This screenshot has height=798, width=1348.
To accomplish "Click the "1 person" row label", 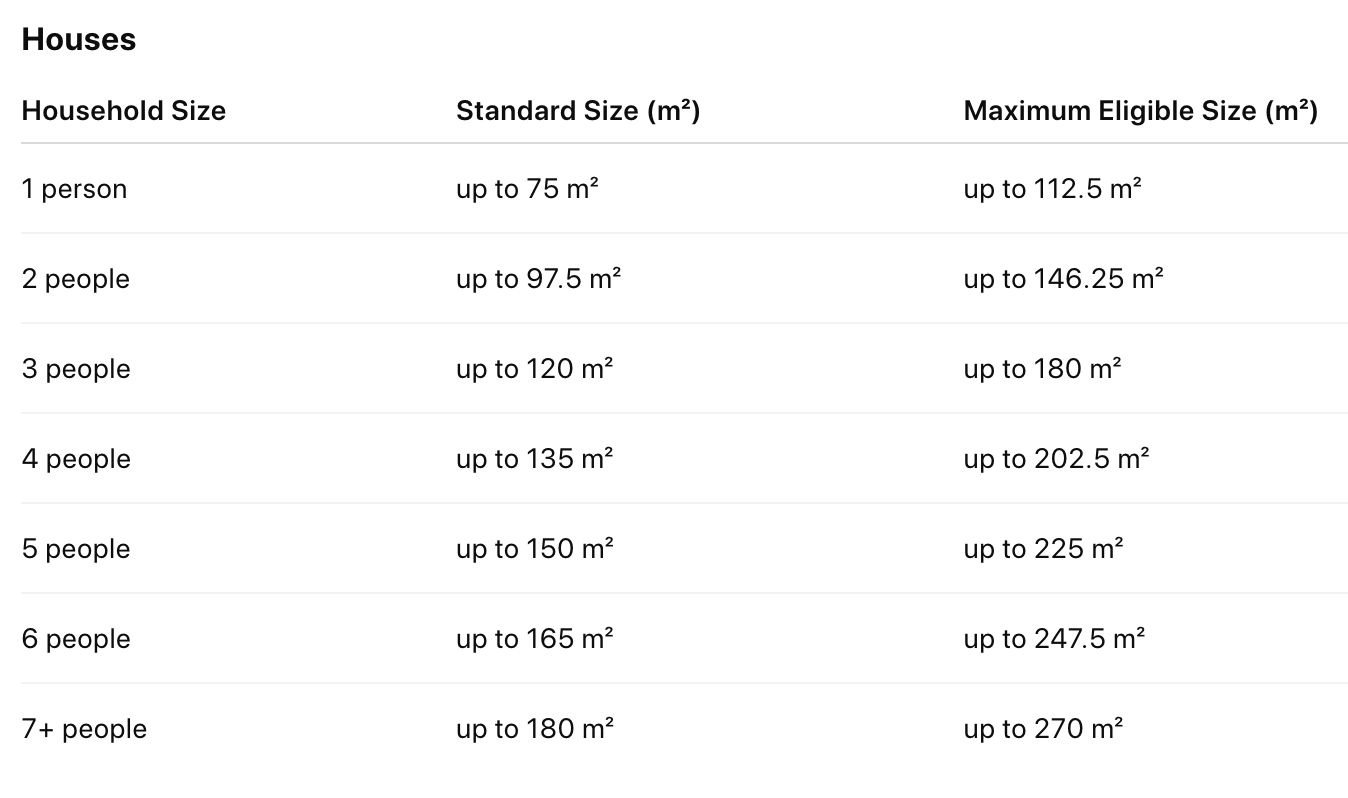I will tap(75, 189).
